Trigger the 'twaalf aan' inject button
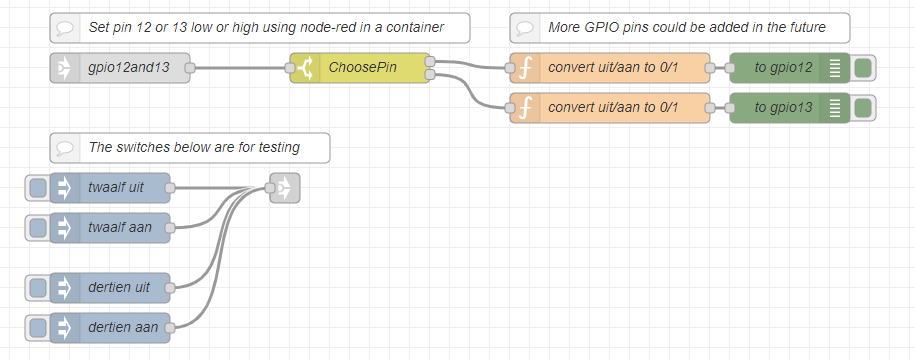The width and height of the screenshot is (915, 360). (38, 228)
